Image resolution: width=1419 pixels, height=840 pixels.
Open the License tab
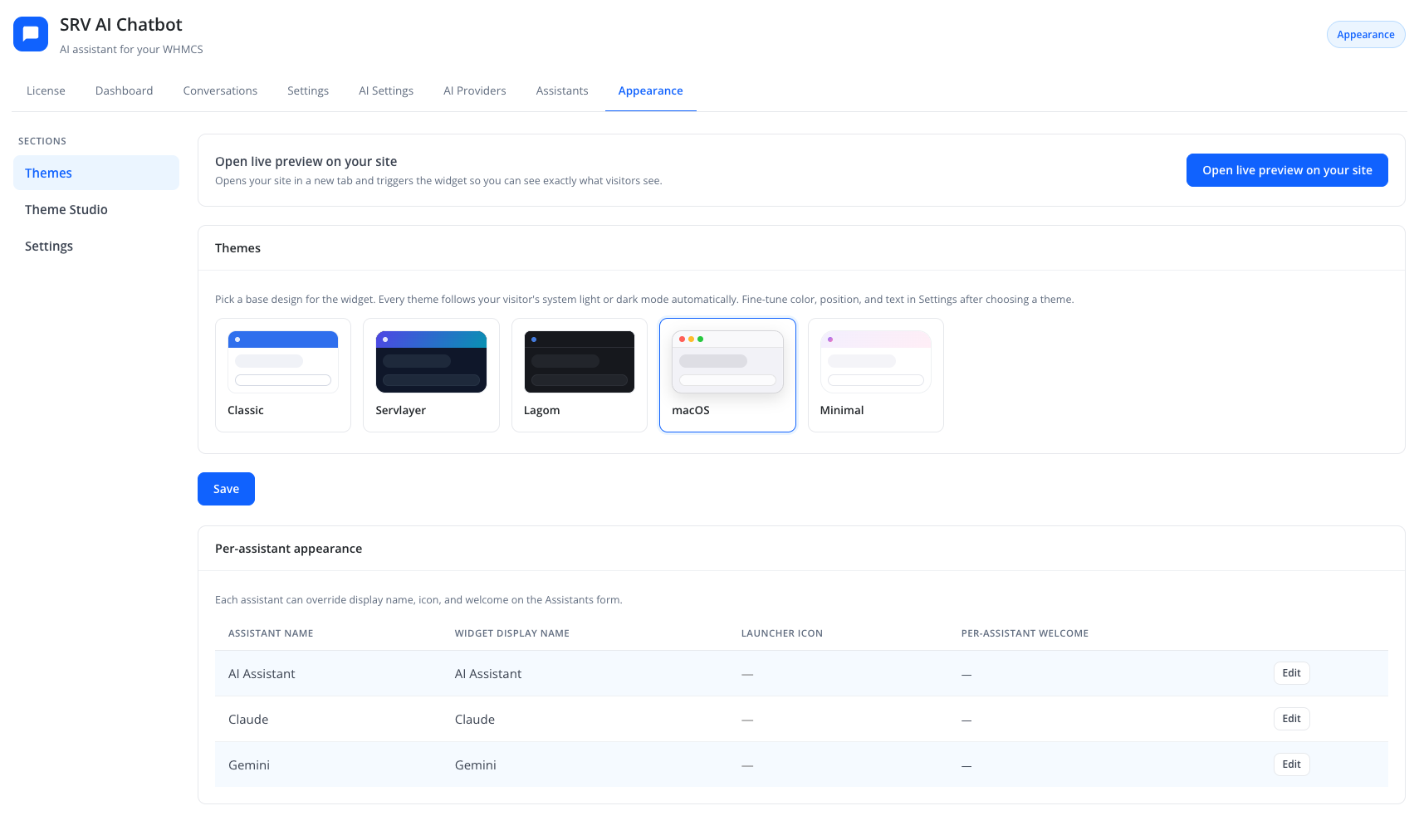(x=46, y=90)
